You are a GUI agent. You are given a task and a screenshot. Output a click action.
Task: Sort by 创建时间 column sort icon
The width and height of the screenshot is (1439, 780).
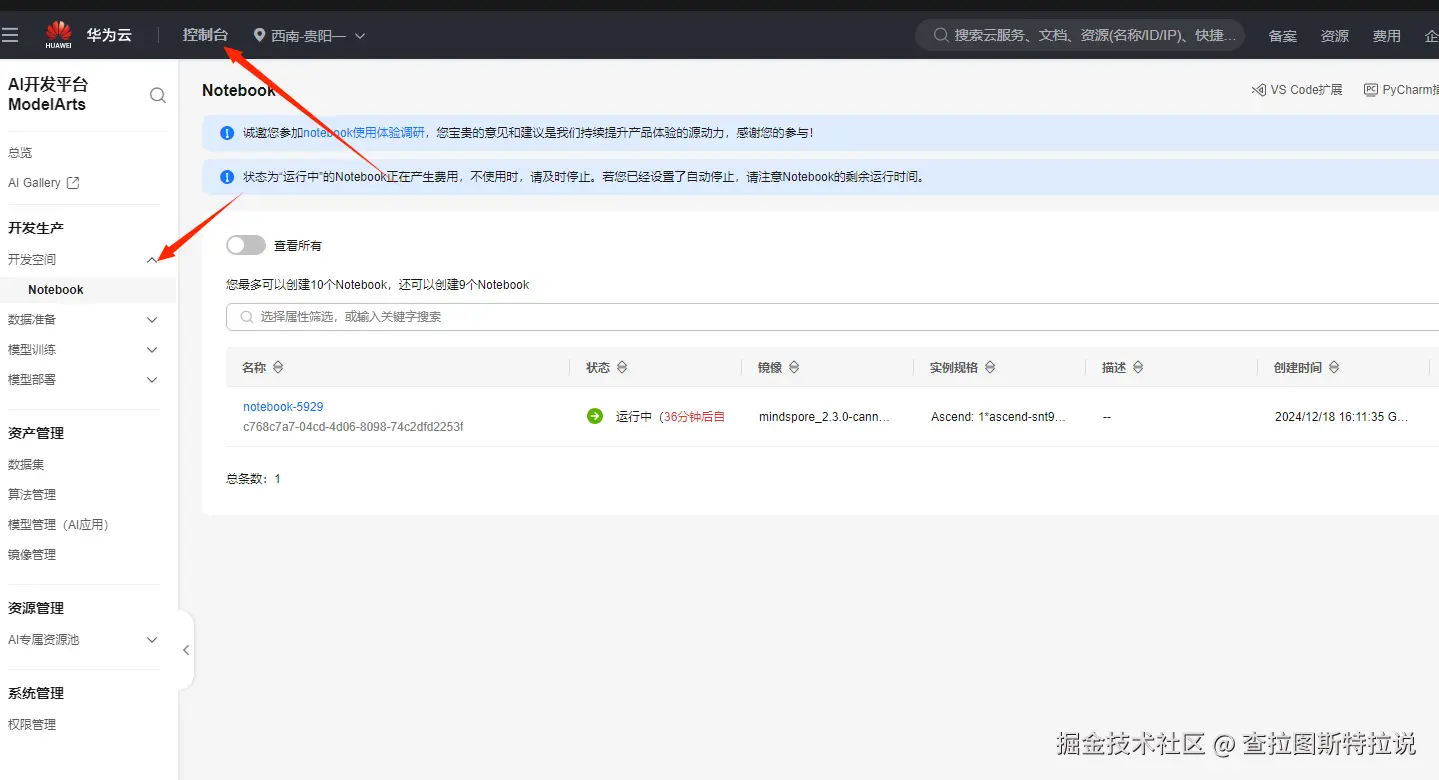click(1334, 368)
